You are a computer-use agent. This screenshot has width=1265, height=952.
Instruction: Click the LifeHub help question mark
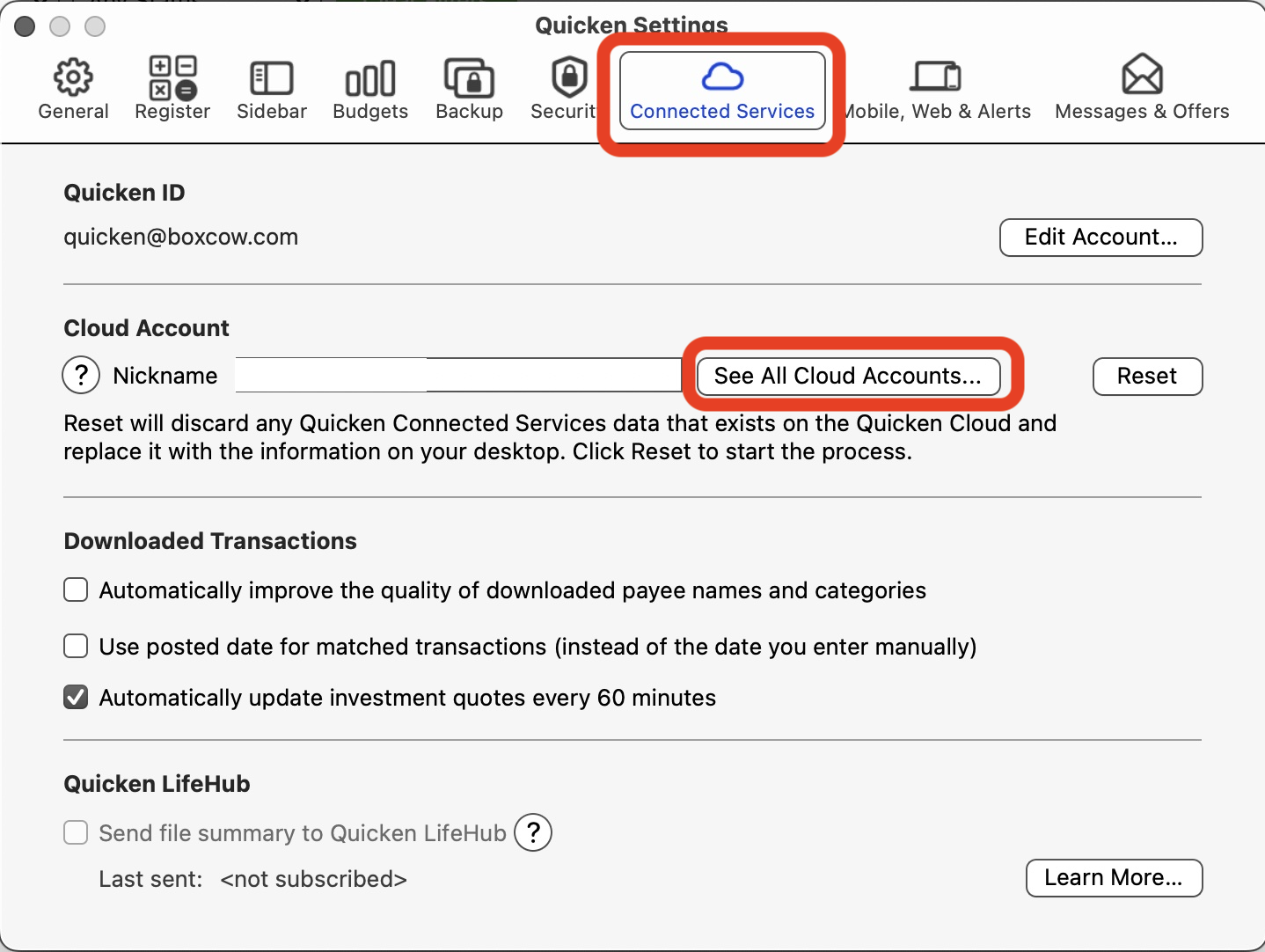click(532, 832)
